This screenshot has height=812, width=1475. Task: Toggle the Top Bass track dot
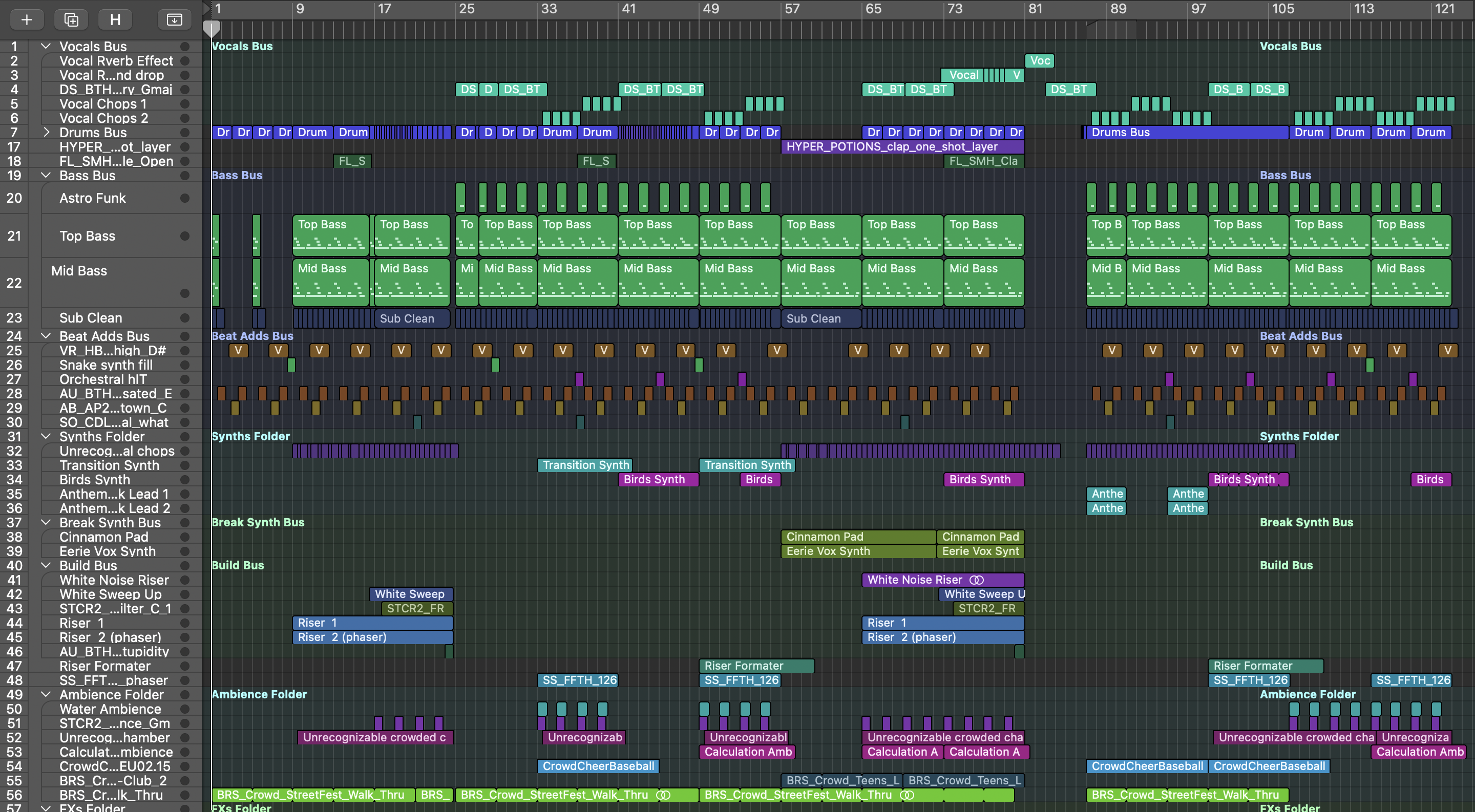(x=185, y=236)
